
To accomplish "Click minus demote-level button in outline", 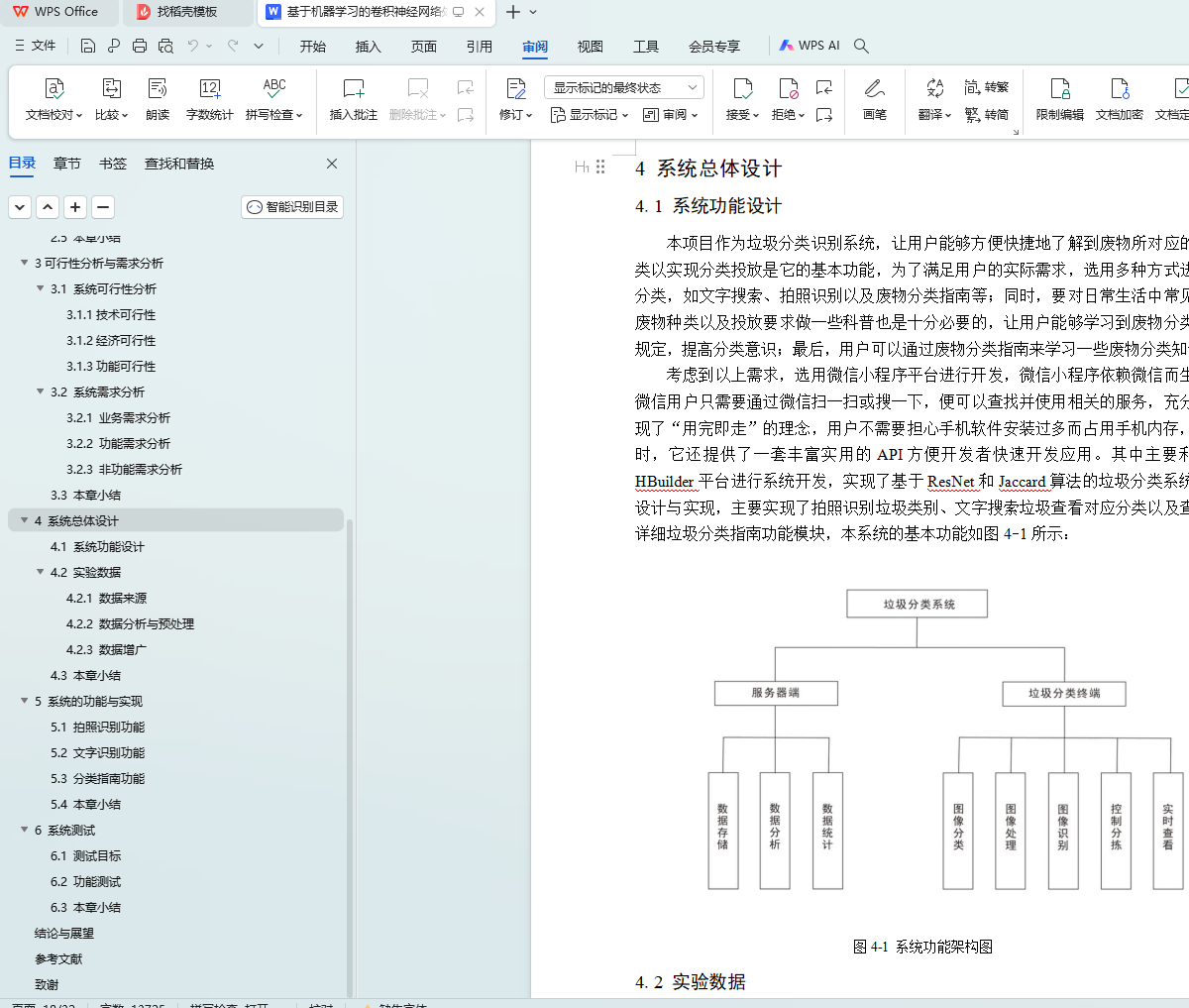I will (103, 207).
